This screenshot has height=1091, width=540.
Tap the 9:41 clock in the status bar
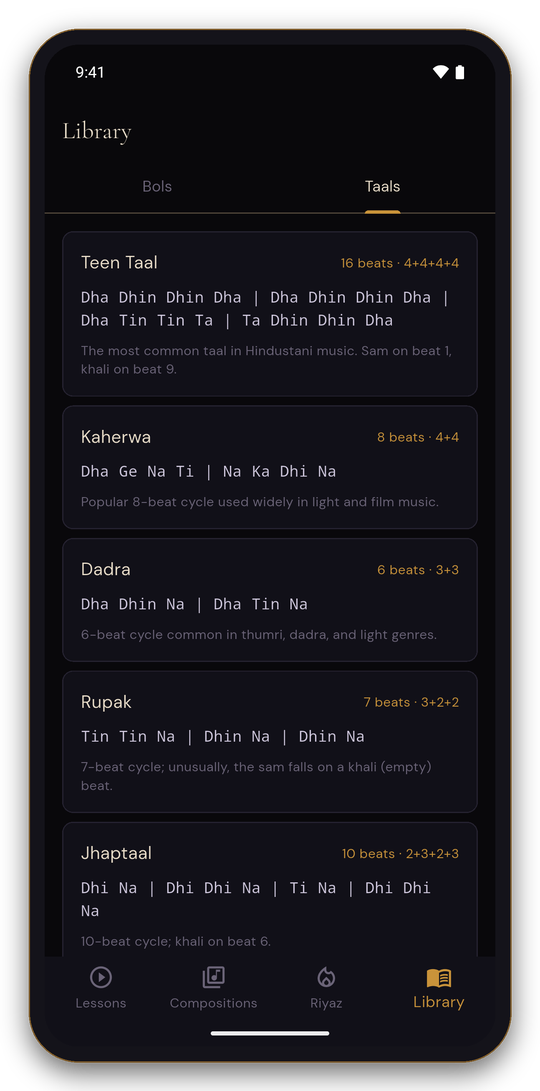(x=90, y=72)
